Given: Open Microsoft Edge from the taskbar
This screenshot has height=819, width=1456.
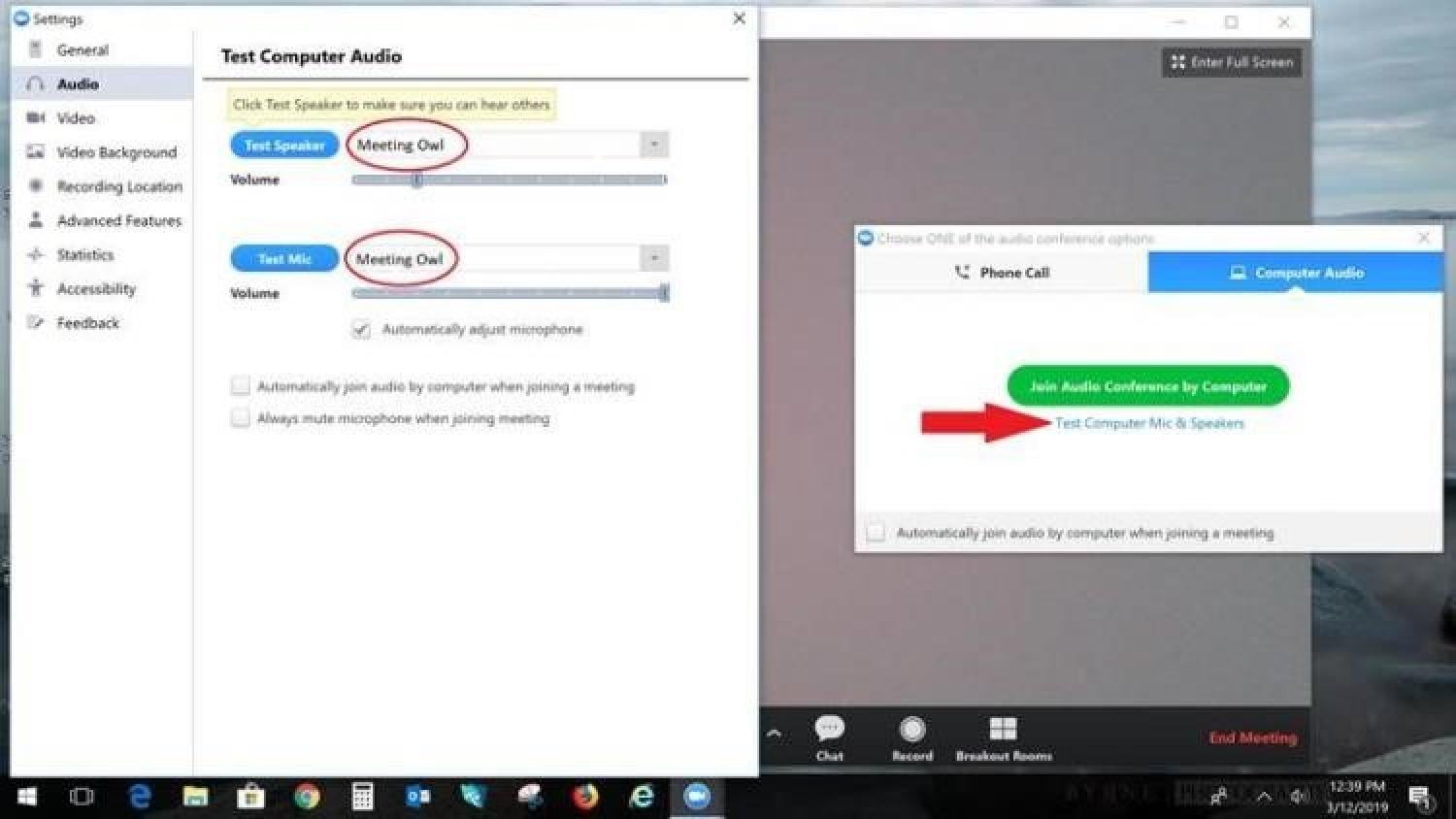Looking at the screenshot, I should [x=140, y=797].
